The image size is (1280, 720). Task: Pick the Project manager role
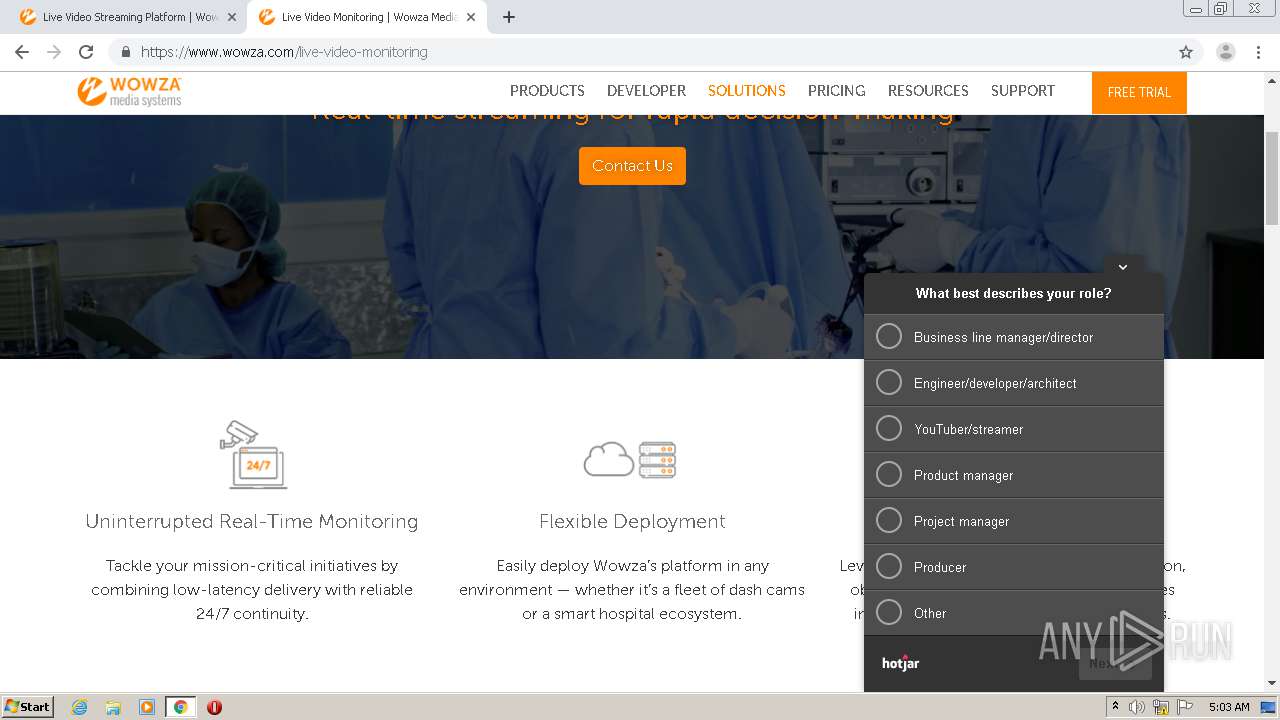click(x=1014, y=521)
